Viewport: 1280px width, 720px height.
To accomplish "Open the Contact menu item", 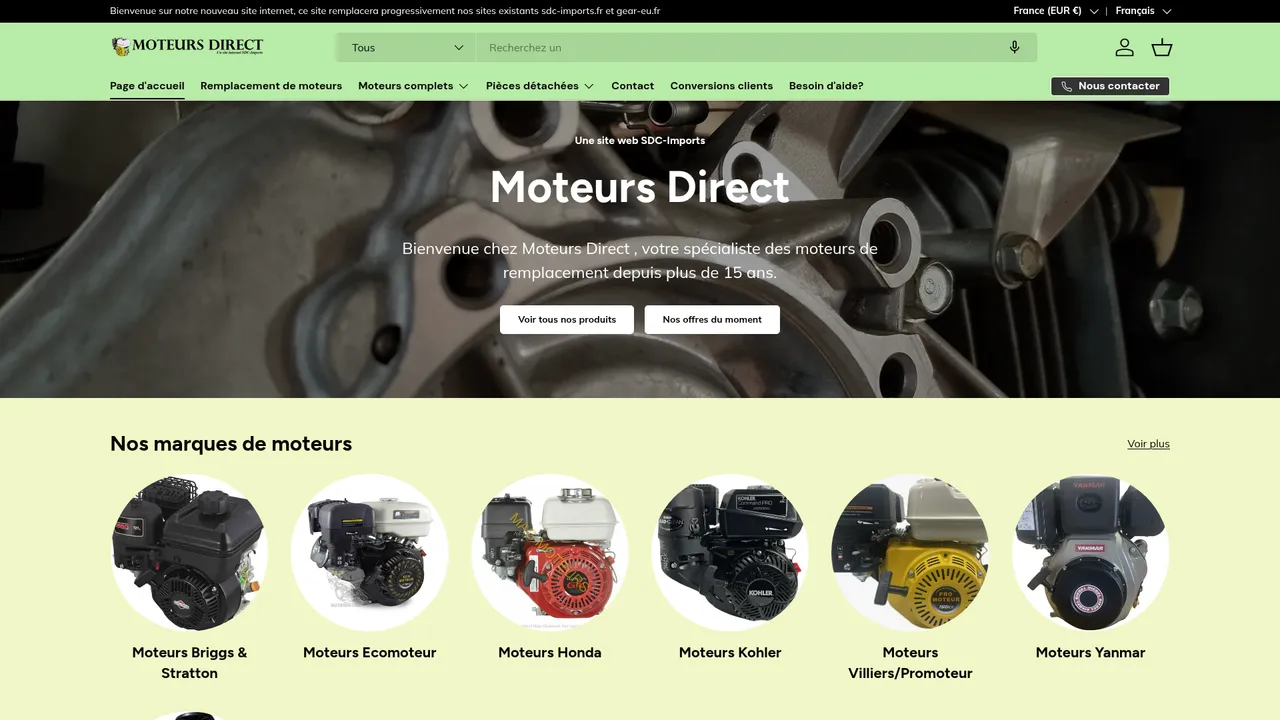I will tap(632, 86).
